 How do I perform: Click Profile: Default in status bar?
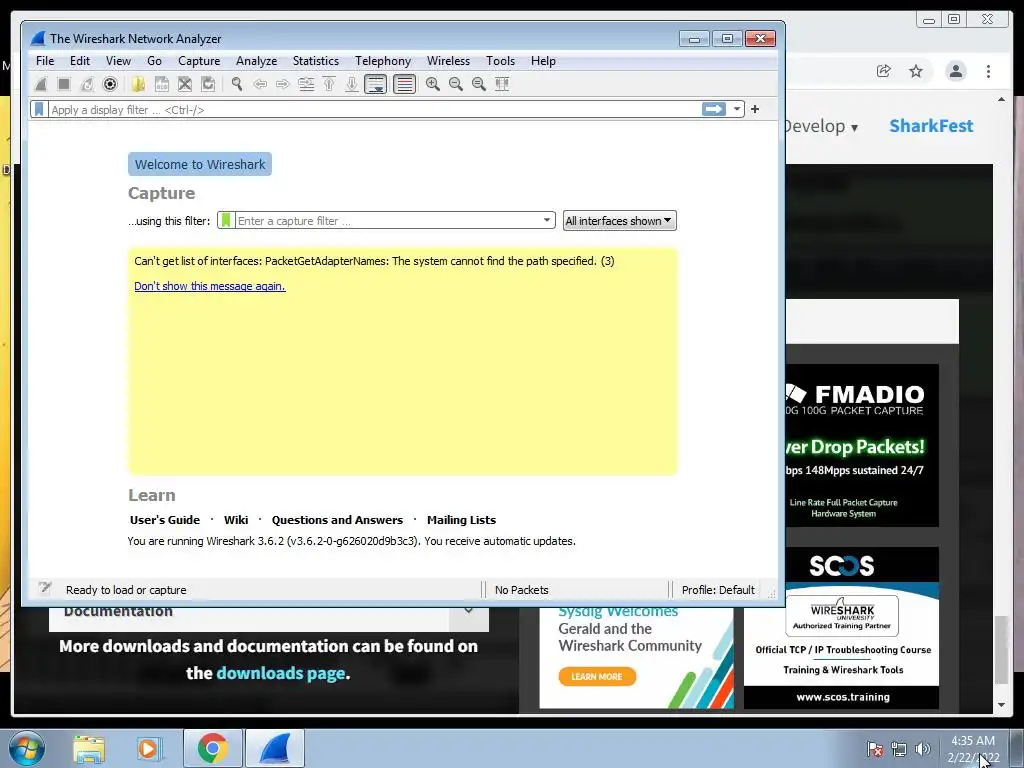(718, 590)
